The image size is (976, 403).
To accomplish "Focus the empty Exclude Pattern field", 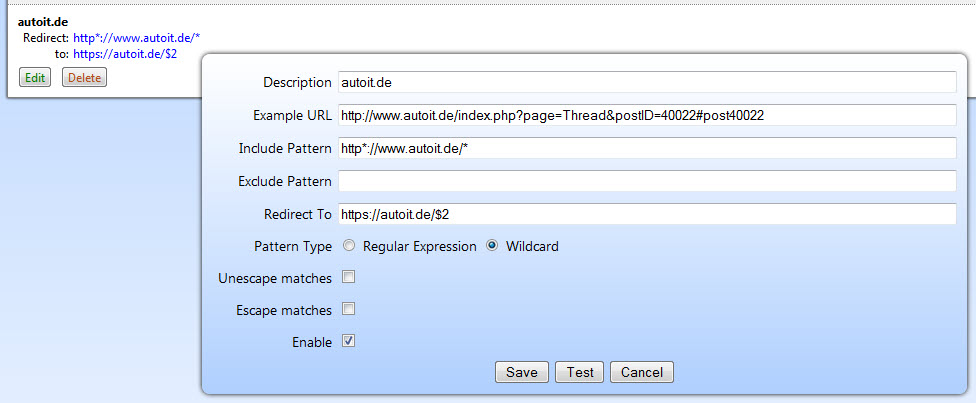I will click(647, 181).
